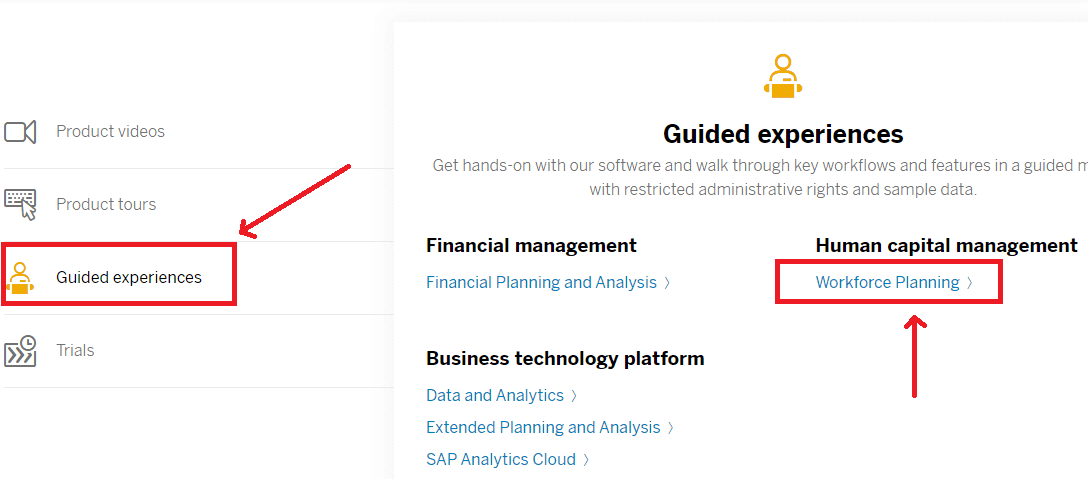1088x479 pixels.
Task: Open the Financial Planning and Analysis link
Action: click(541, 283)
